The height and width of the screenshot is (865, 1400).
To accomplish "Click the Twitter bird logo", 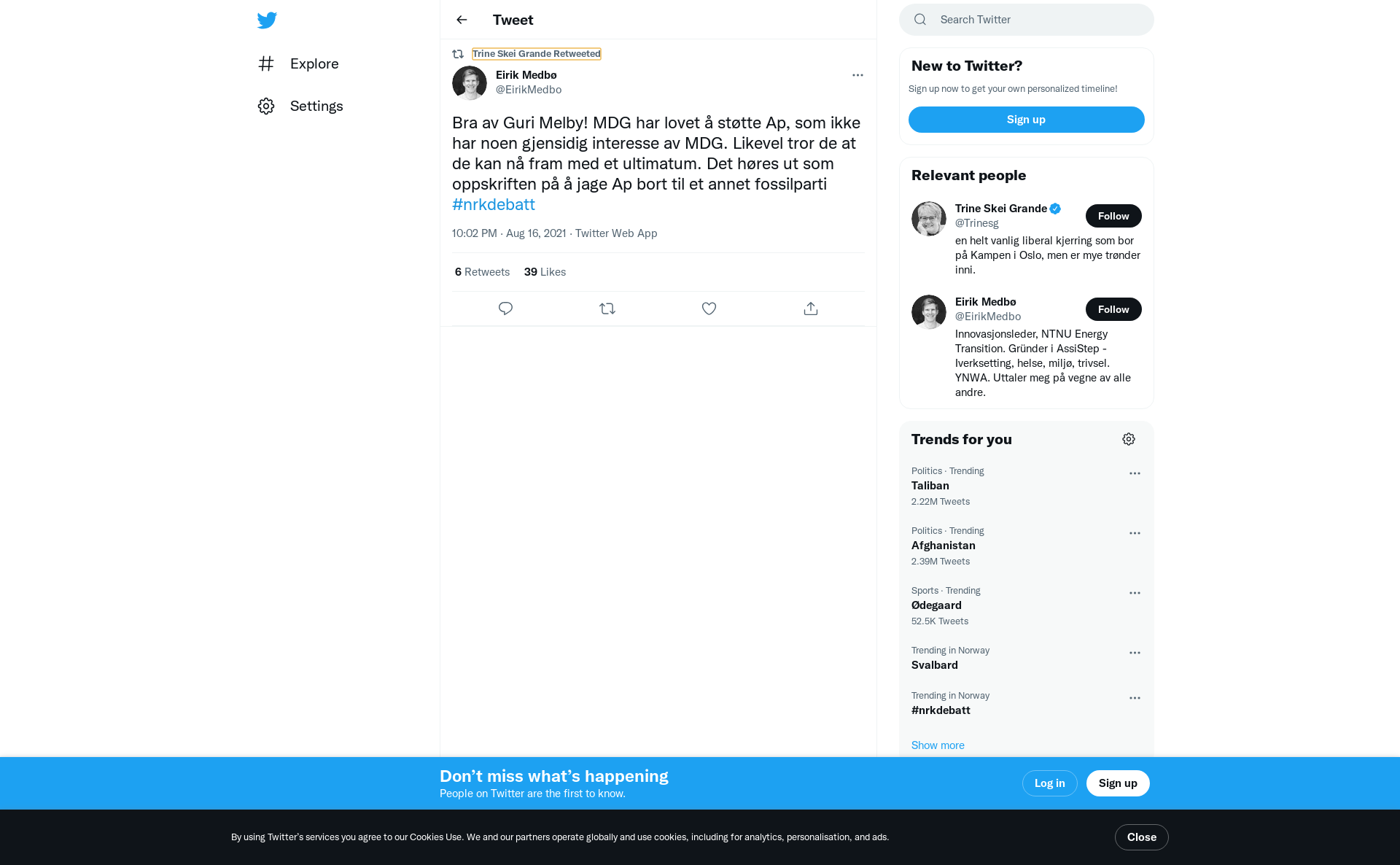I will (267, 20).
